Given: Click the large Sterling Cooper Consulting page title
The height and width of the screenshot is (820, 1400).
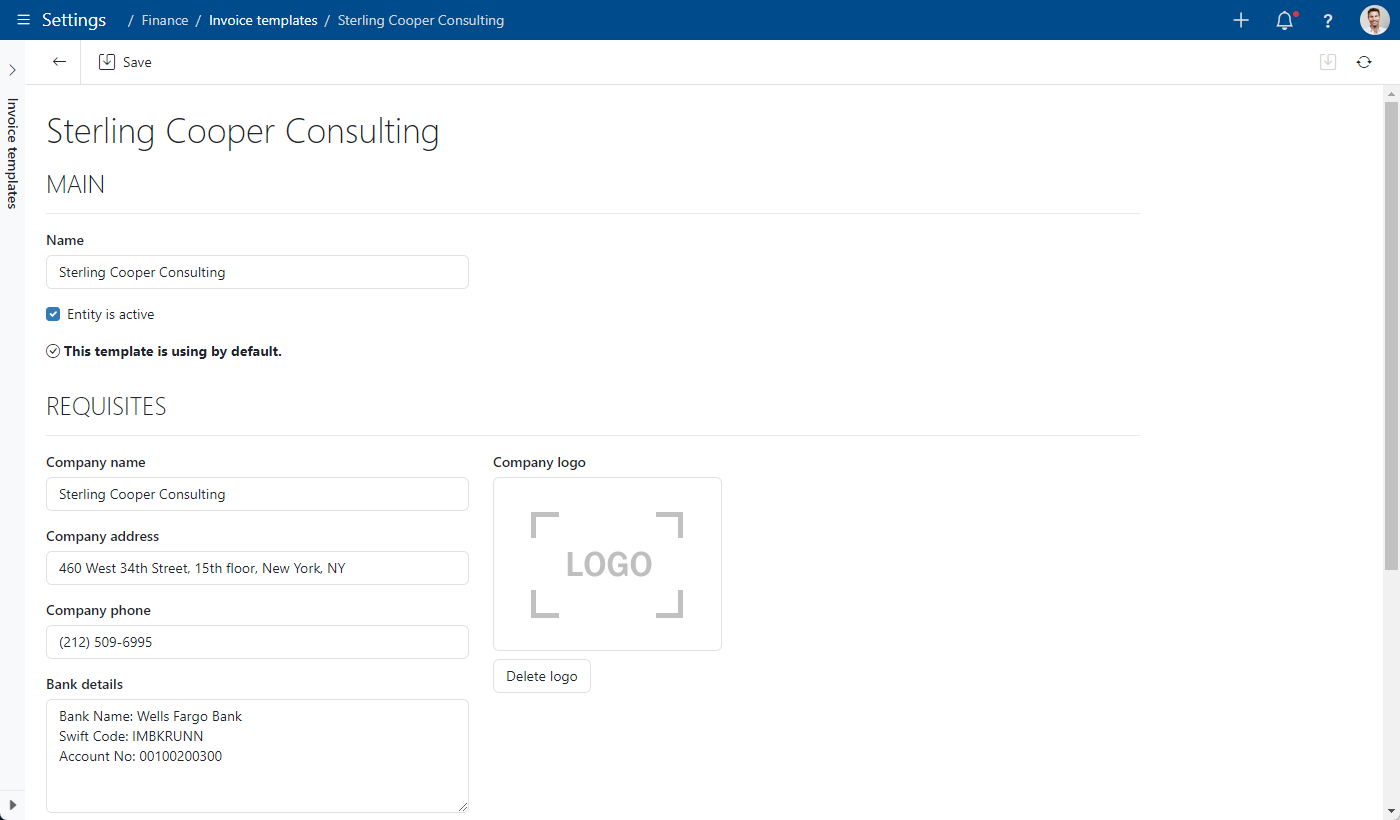Looking at the screenshot, I should (243, 132).
